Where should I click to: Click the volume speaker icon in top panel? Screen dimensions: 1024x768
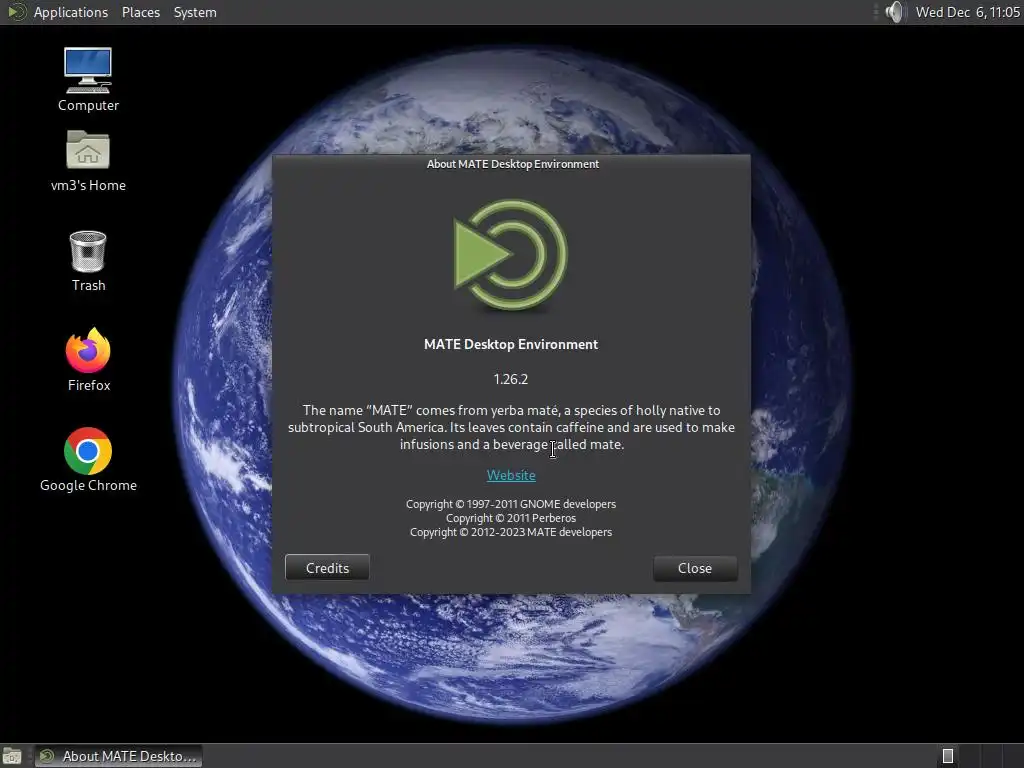click(896, 12)
